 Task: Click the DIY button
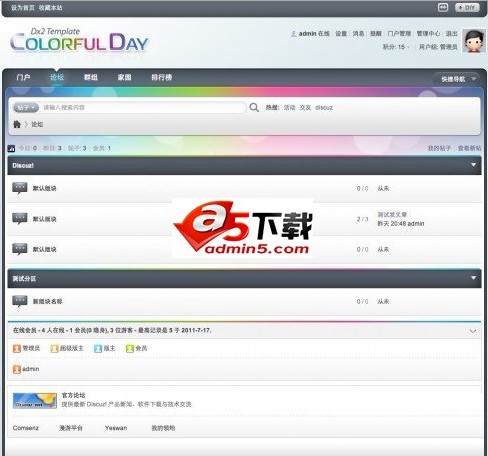pos(467,7)
